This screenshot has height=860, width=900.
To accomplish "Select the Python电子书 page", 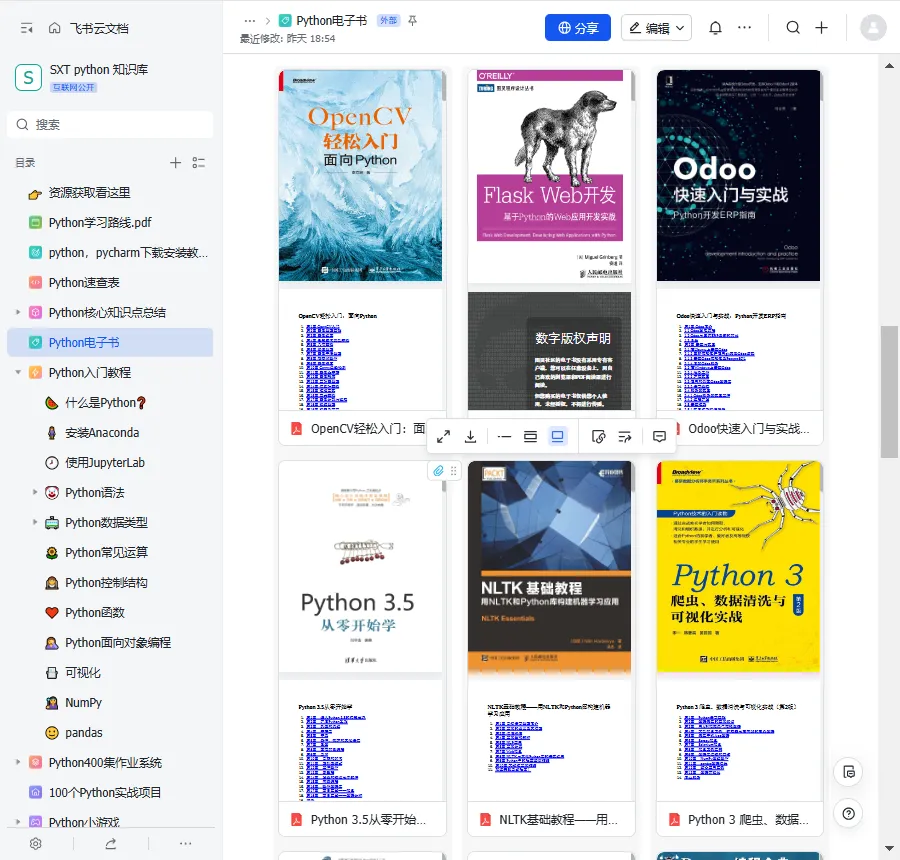I will click(x=110, y=343).
